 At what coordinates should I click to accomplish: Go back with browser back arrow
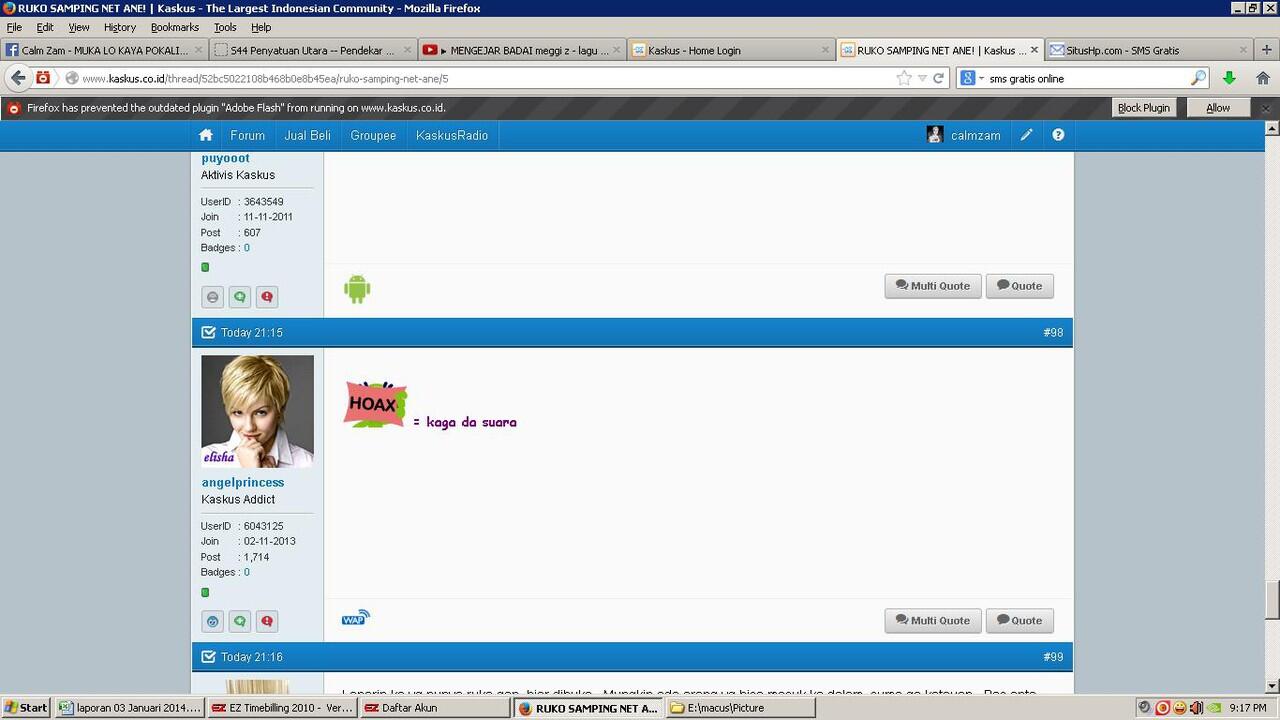[18, 78]
